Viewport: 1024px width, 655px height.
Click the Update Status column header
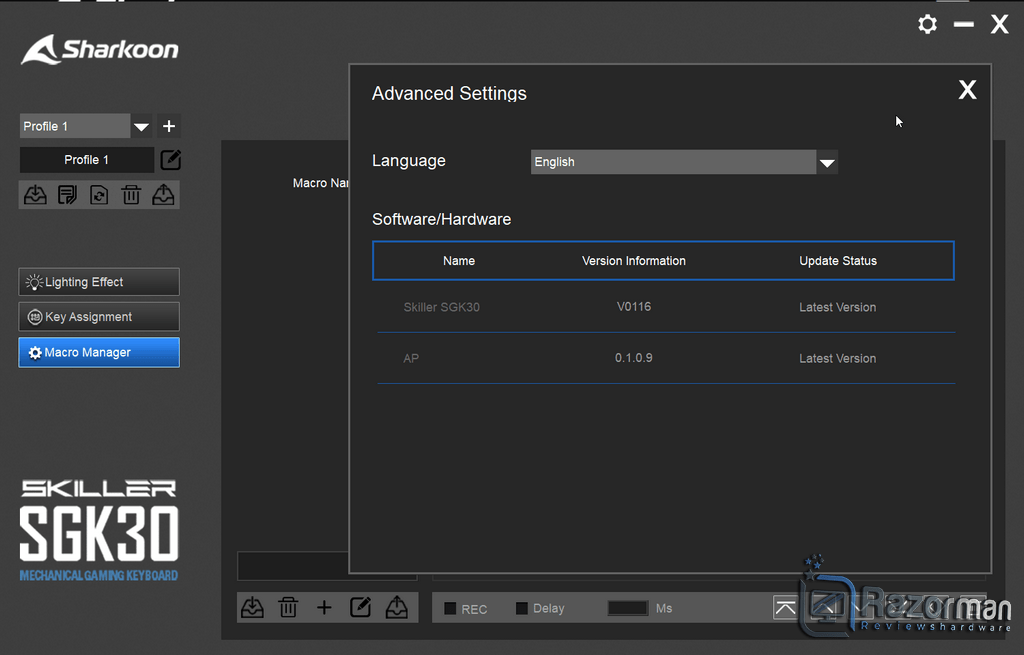(x=838, y=261)
